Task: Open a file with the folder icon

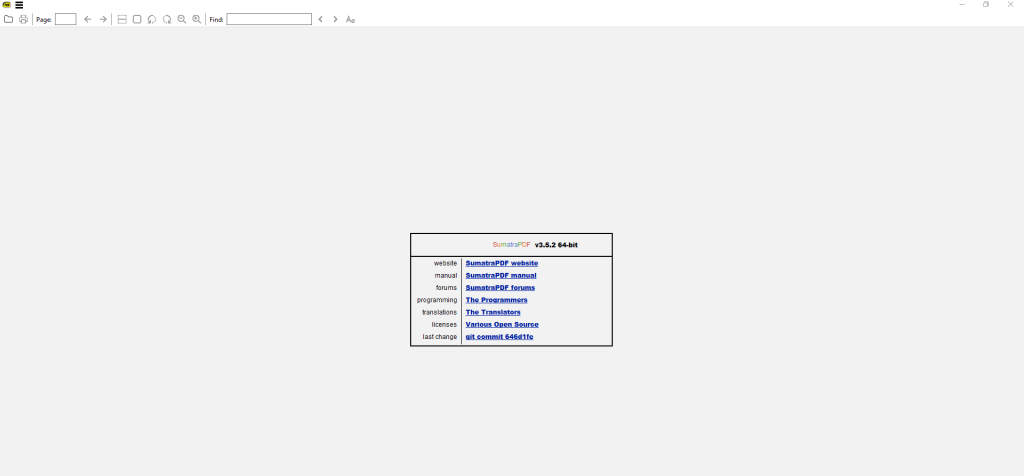Action: click(8, 20)
